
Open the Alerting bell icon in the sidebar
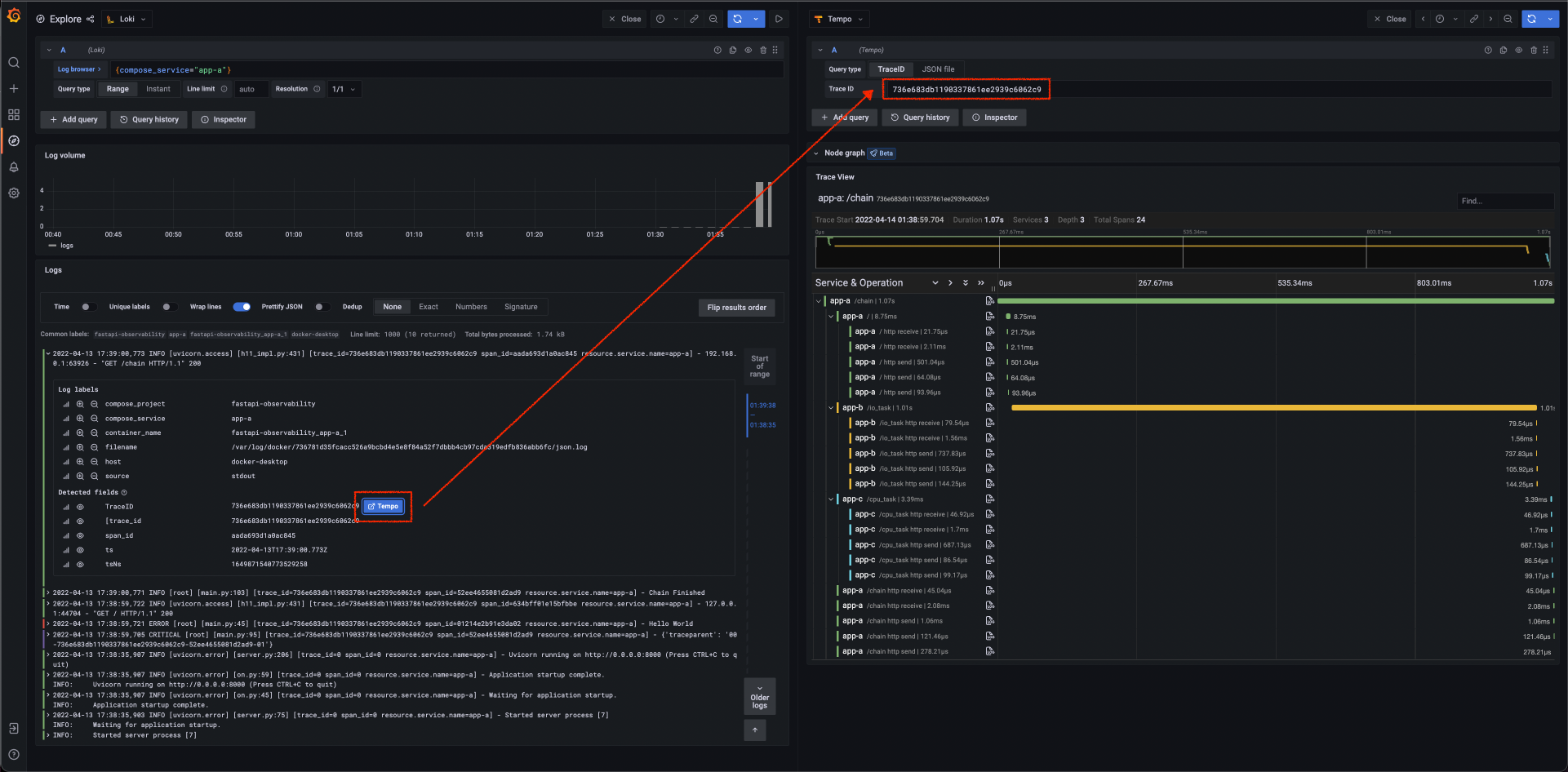tap(14, 167)
